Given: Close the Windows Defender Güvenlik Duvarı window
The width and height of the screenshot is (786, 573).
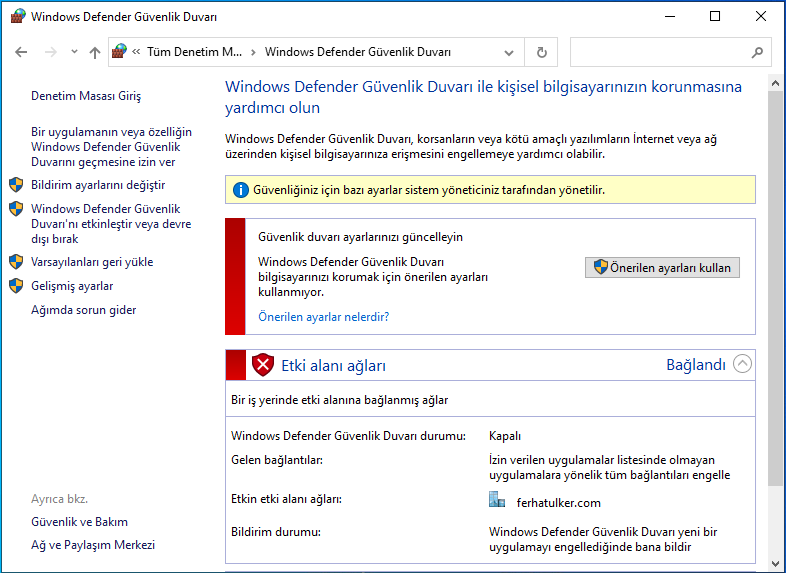Looking at the screenshot, I should (x=761, y=17).
